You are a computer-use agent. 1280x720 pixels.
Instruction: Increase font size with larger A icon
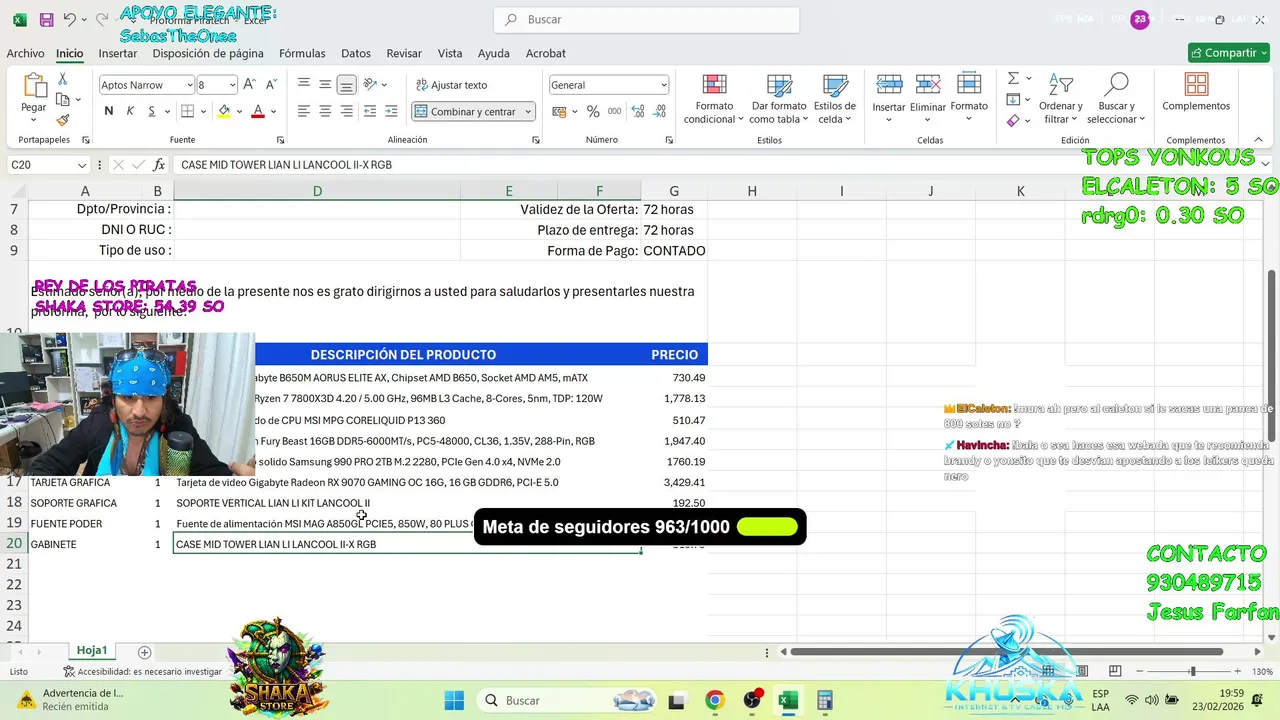coord(250,85)
